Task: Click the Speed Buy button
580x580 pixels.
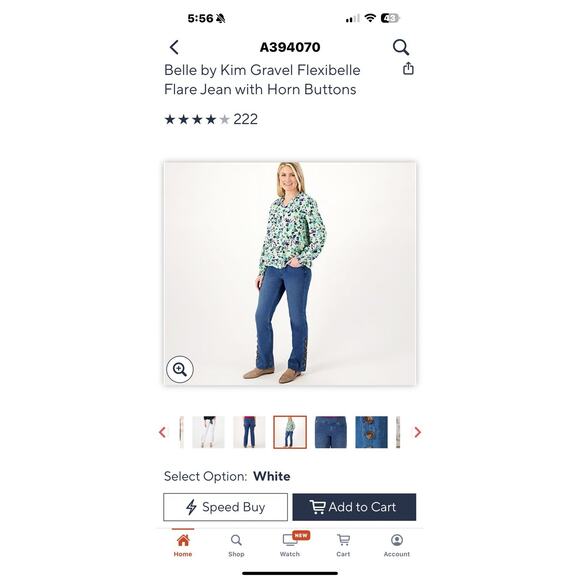Action: click(x=225, y=507)
